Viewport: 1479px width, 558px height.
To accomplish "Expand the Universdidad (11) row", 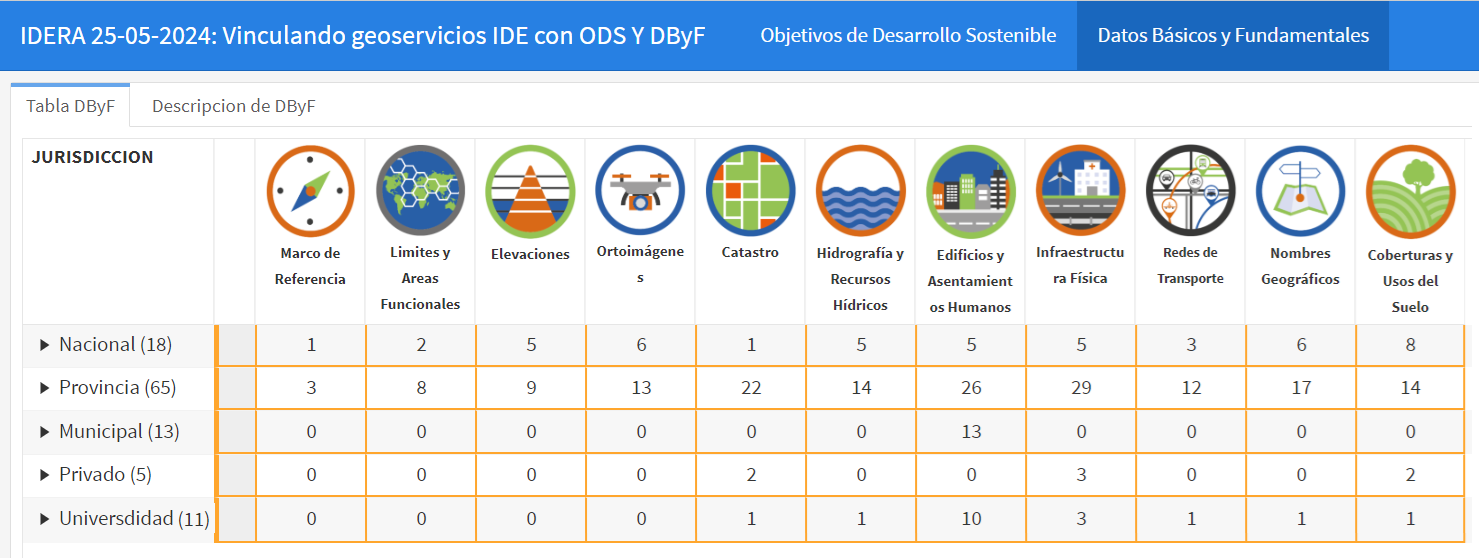I will pyautogui.click(x=44, y=519).
